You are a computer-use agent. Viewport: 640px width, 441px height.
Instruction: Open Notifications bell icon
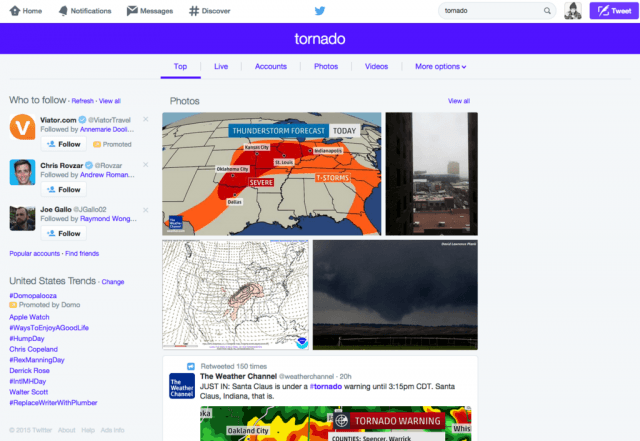[x=63, y=11]
